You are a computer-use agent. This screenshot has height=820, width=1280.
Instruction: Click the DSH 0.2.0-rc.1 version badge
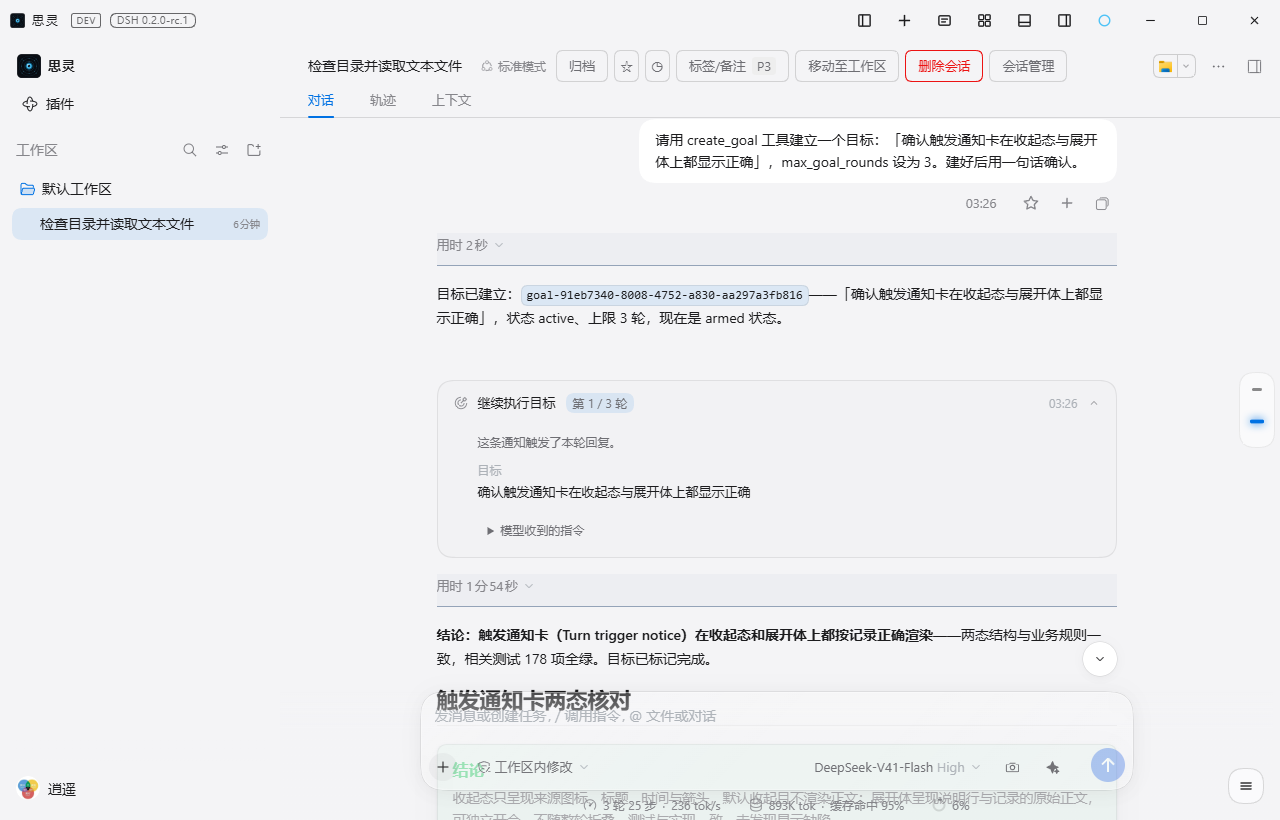(x=153, y=20)
